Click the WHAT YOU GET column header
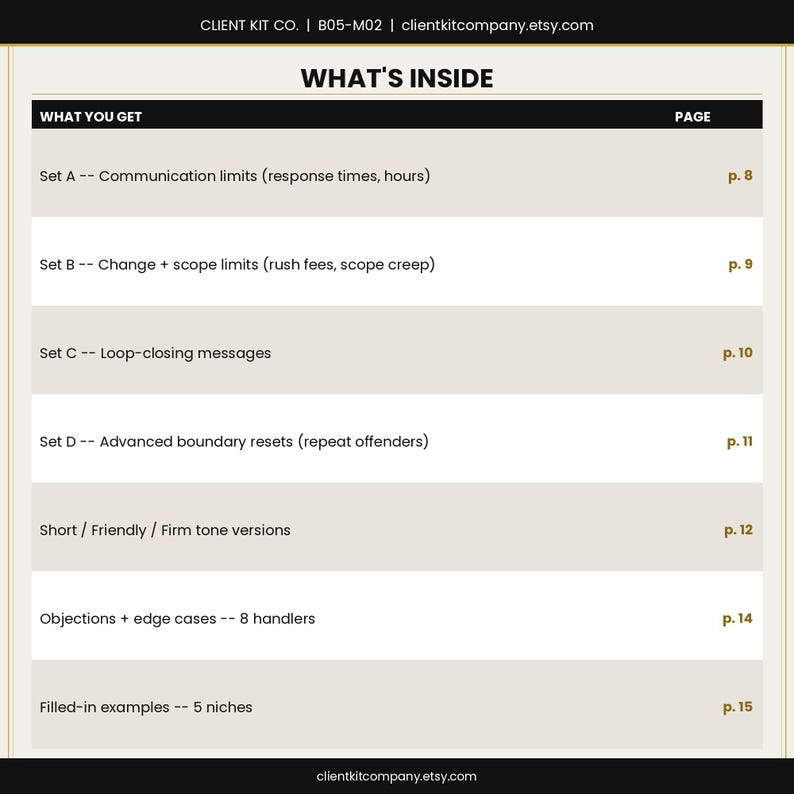The height and width of the screenshot is (794, 794). point(91,117)
